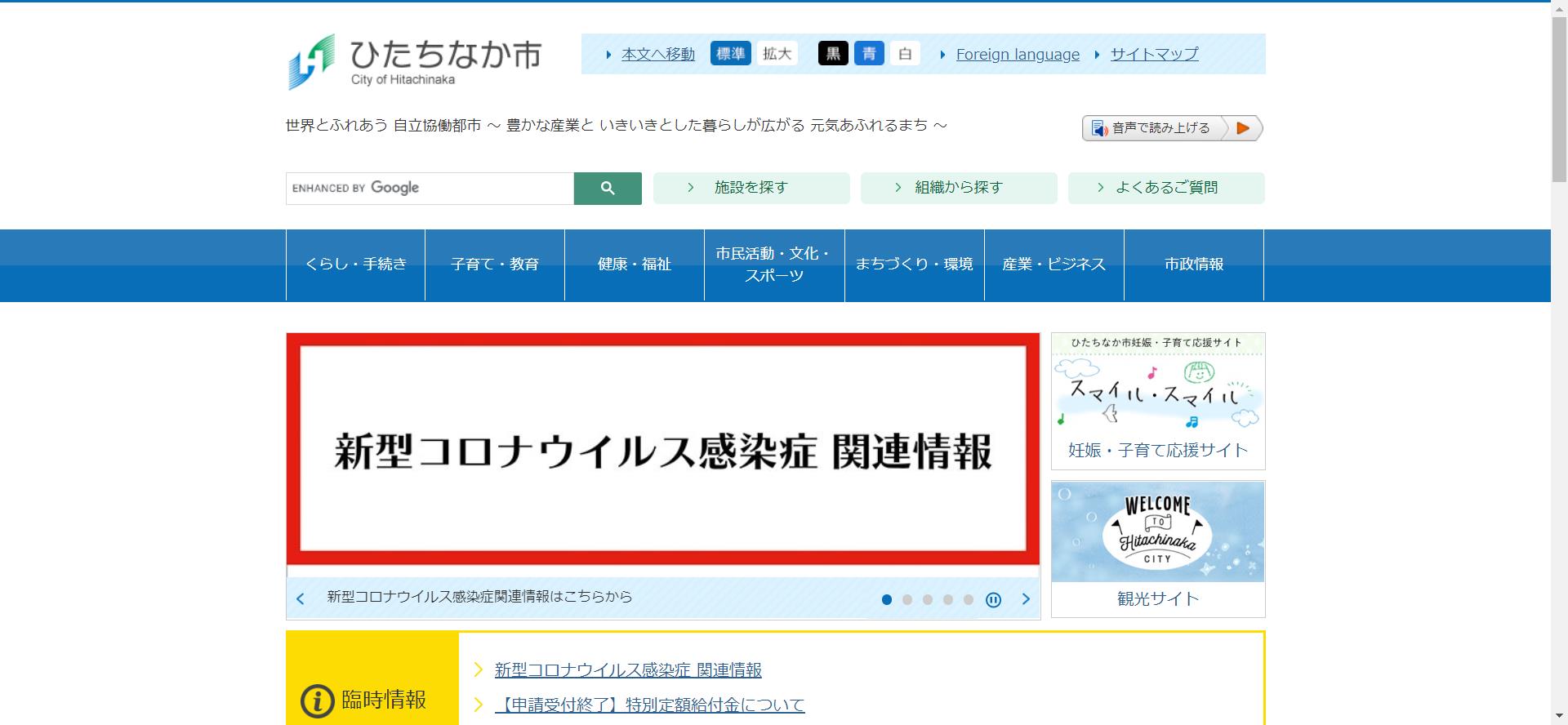
Task: Open 組織から探す button
Action: [x=959, y=188]
